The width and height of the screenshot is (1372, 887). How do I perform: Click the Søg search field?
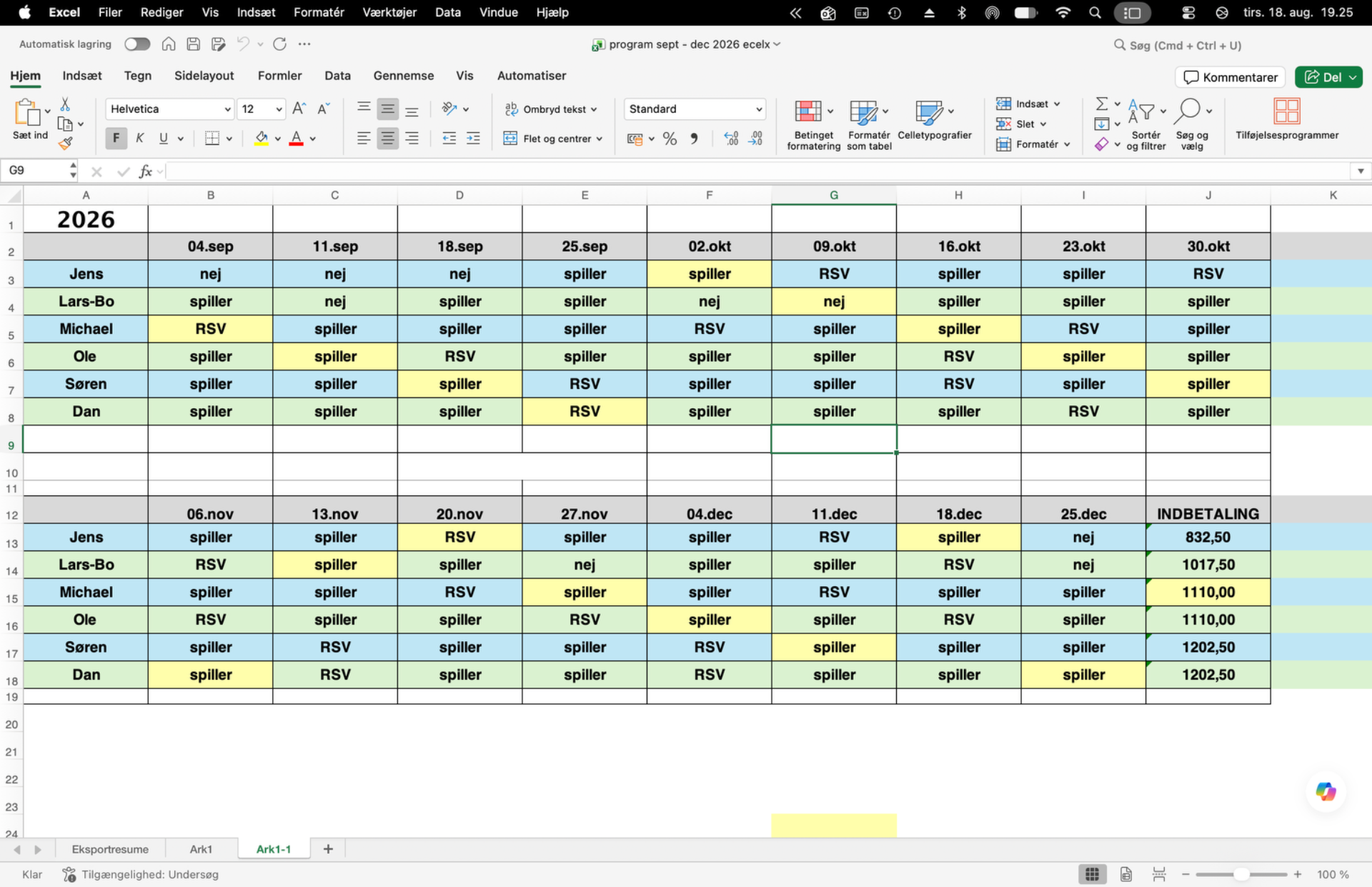click(1178, 45)
